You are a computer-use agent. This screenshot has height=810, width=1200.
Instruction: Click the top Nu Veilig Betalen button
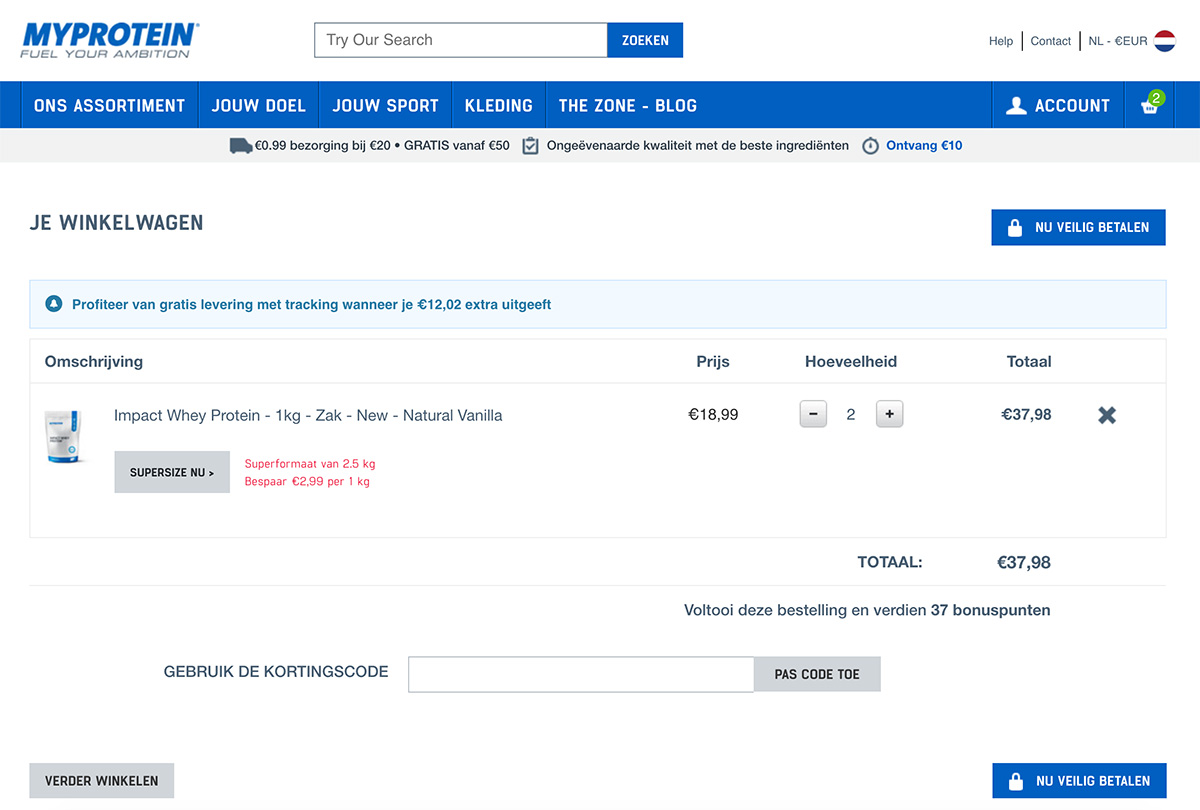tap(1078, 227)
